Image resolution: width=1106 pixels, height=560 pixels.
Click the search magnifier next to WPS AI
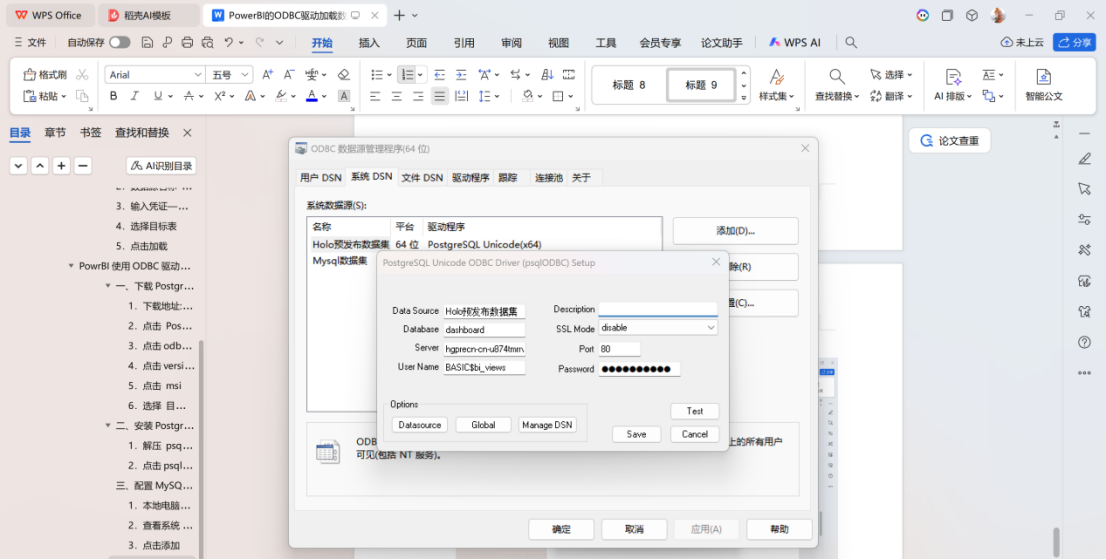851,42
